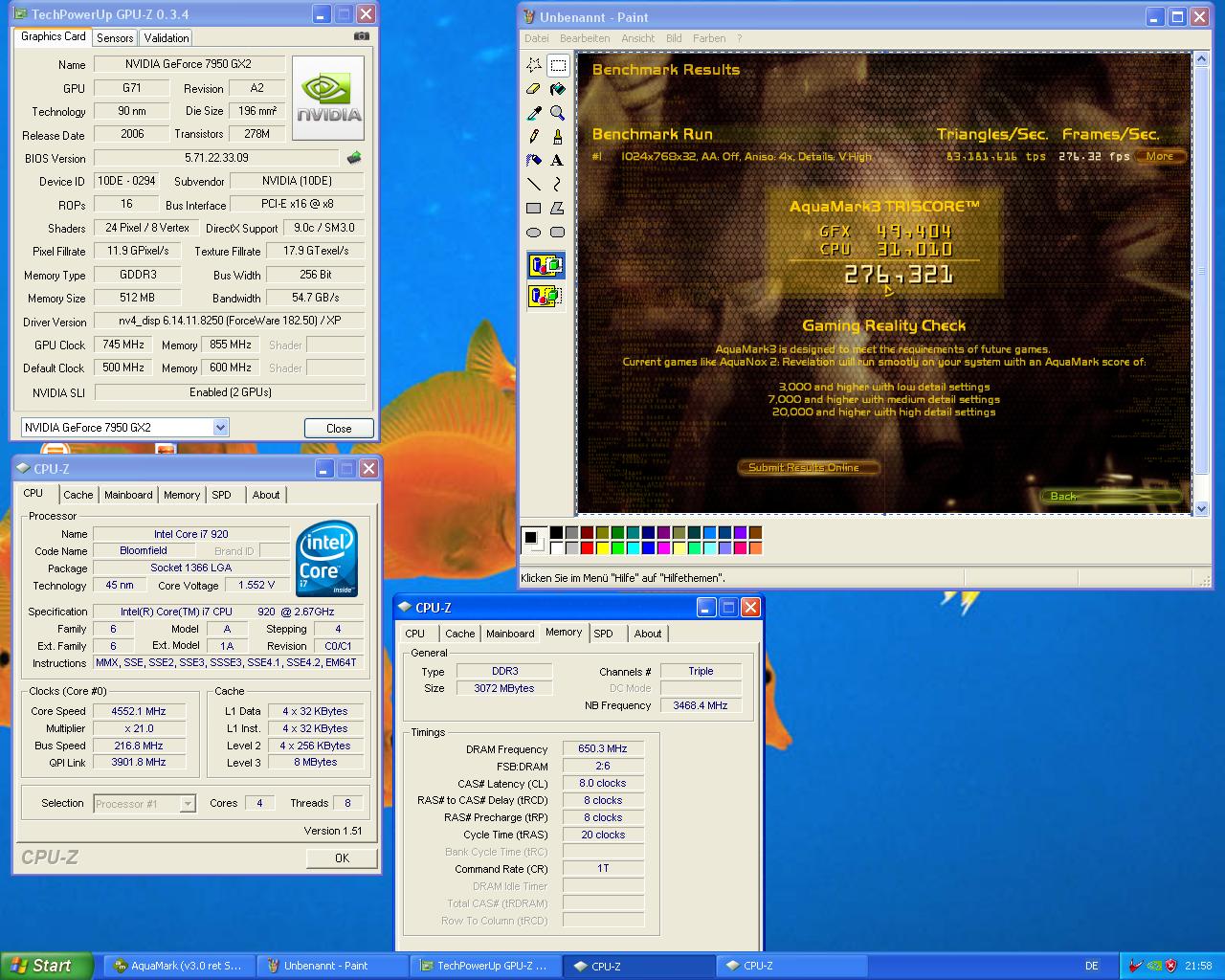
Task: Choose opaque selection mode option in Paint
Action: (546, 265)
